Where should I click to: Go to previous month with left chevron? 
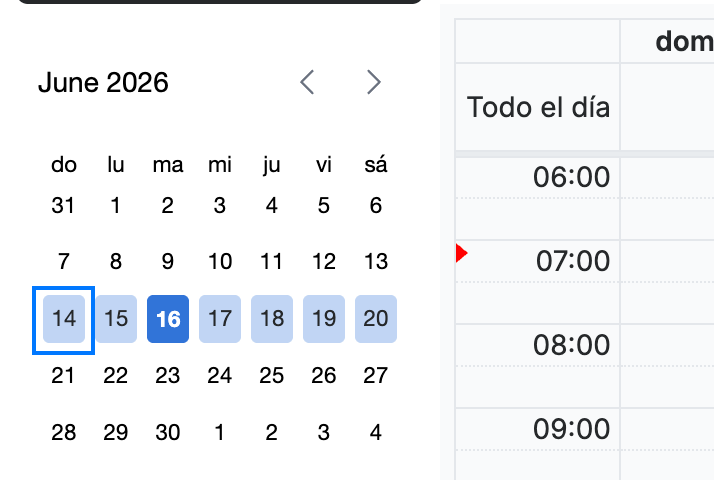(307, 82)
